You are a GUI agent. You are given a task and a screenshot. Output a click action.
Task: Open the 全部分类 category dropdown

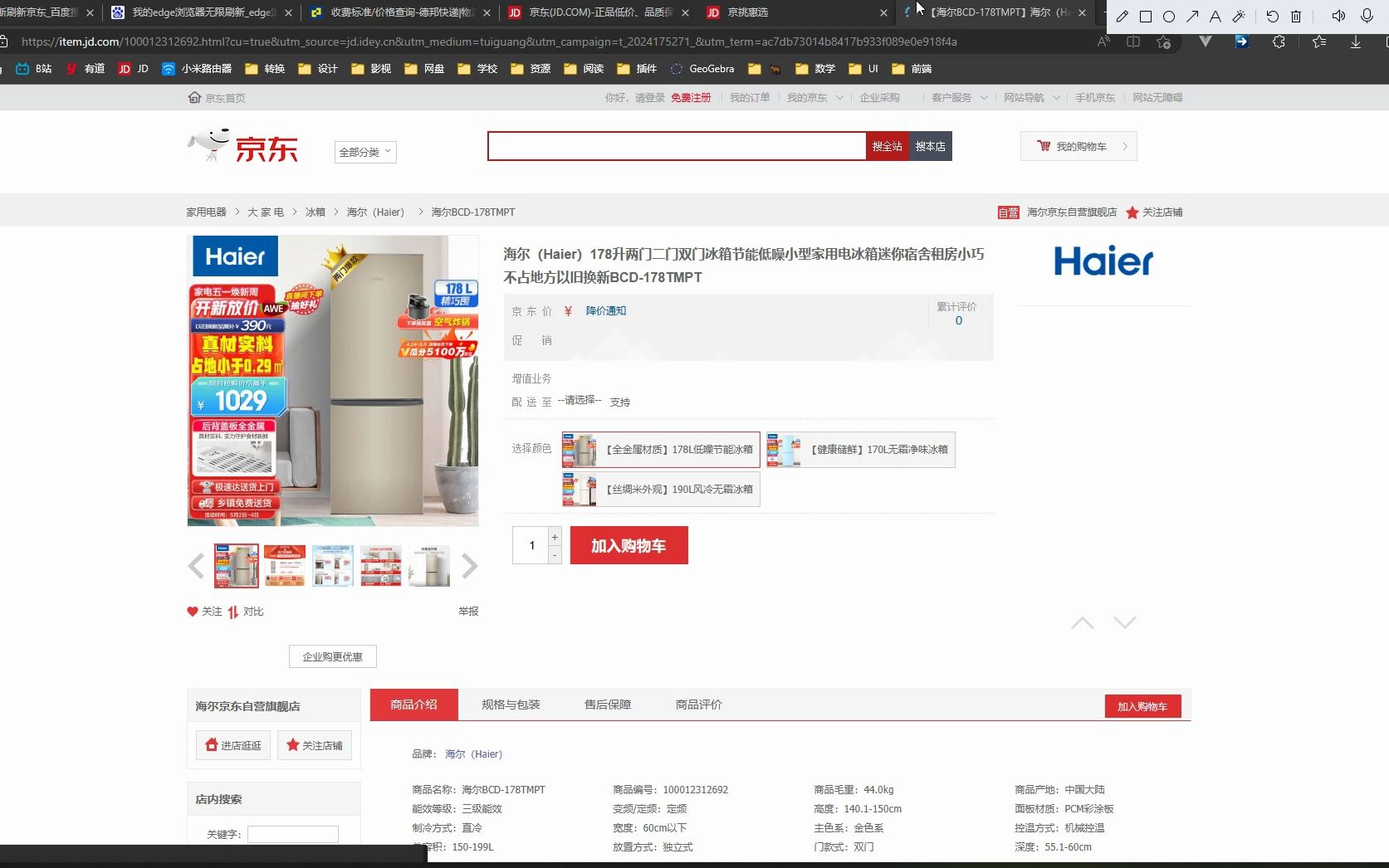click(x=364, y=152)
